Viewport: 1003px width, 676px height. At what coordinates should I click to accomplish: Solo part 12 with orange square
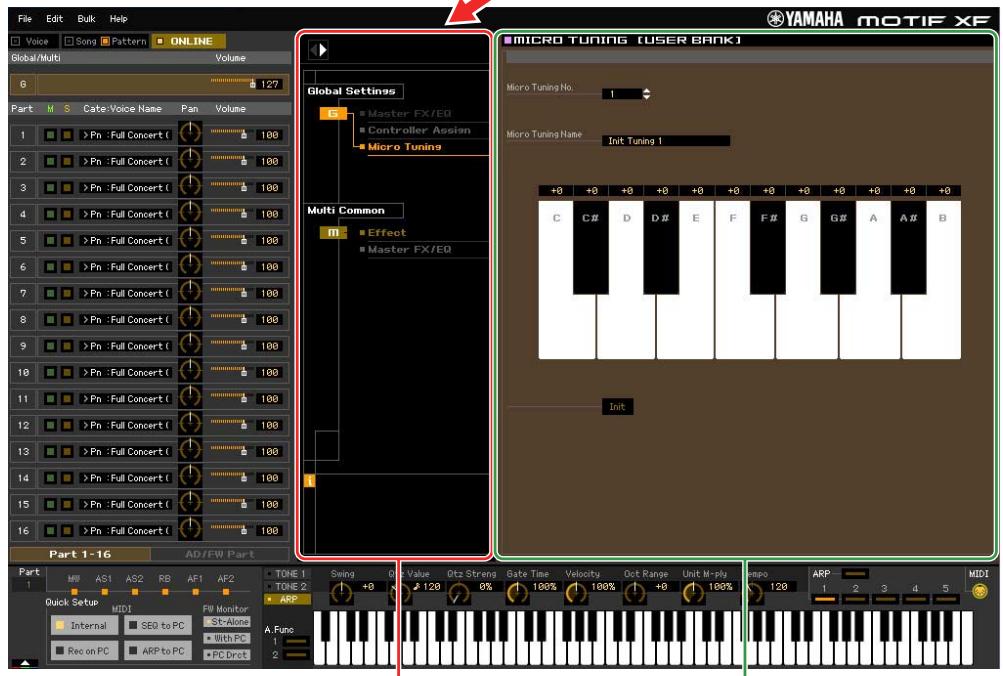[67, 425]
